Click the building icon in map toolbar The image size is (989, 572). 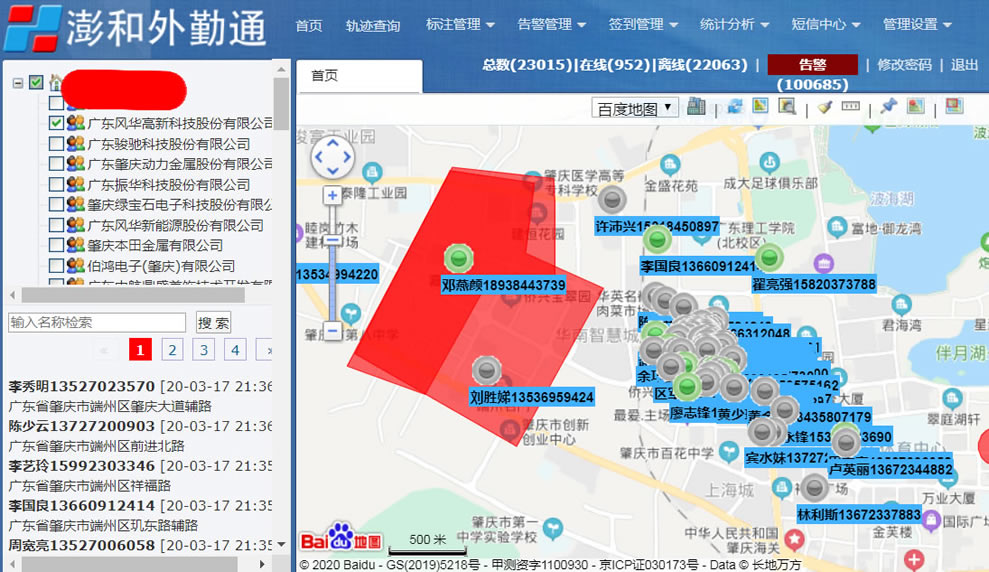696,107
